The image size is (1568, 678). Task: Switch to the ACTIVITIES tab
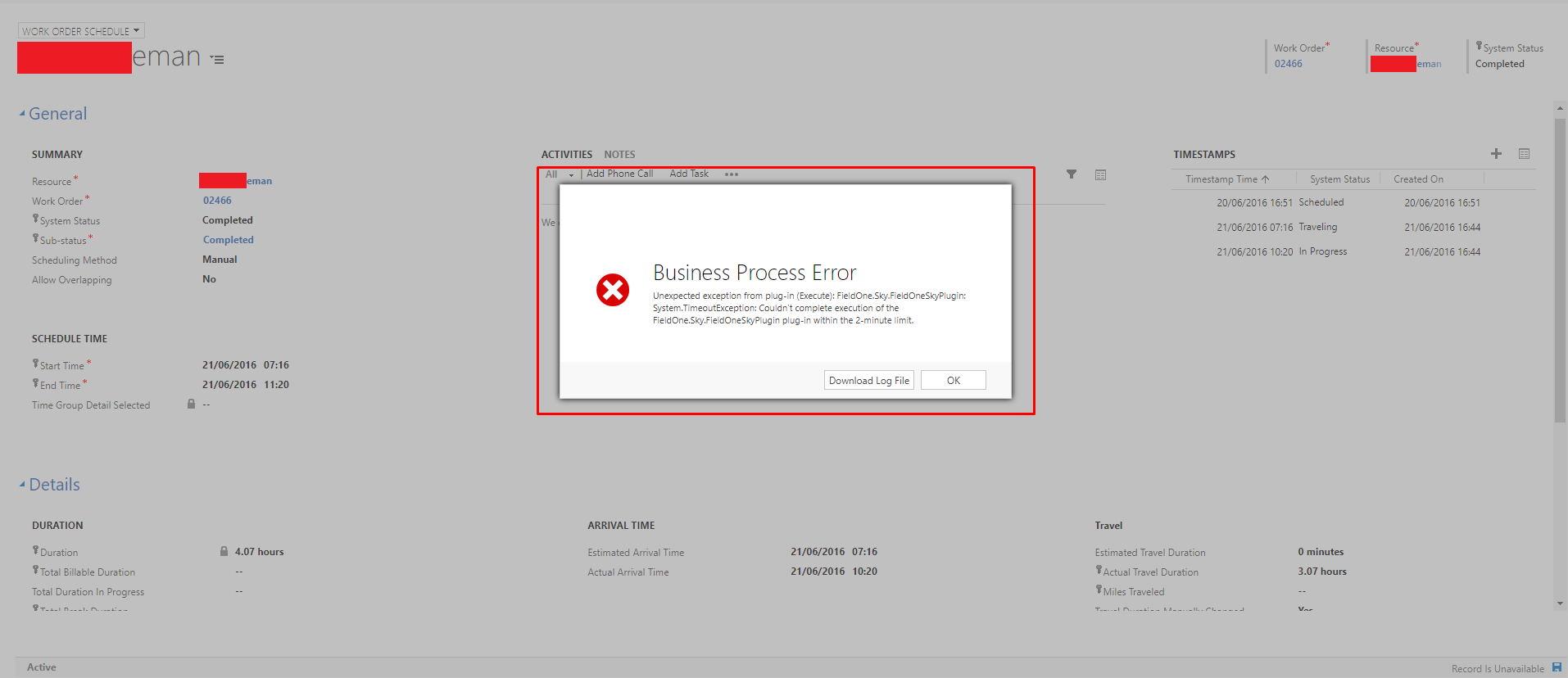(567, 154)
